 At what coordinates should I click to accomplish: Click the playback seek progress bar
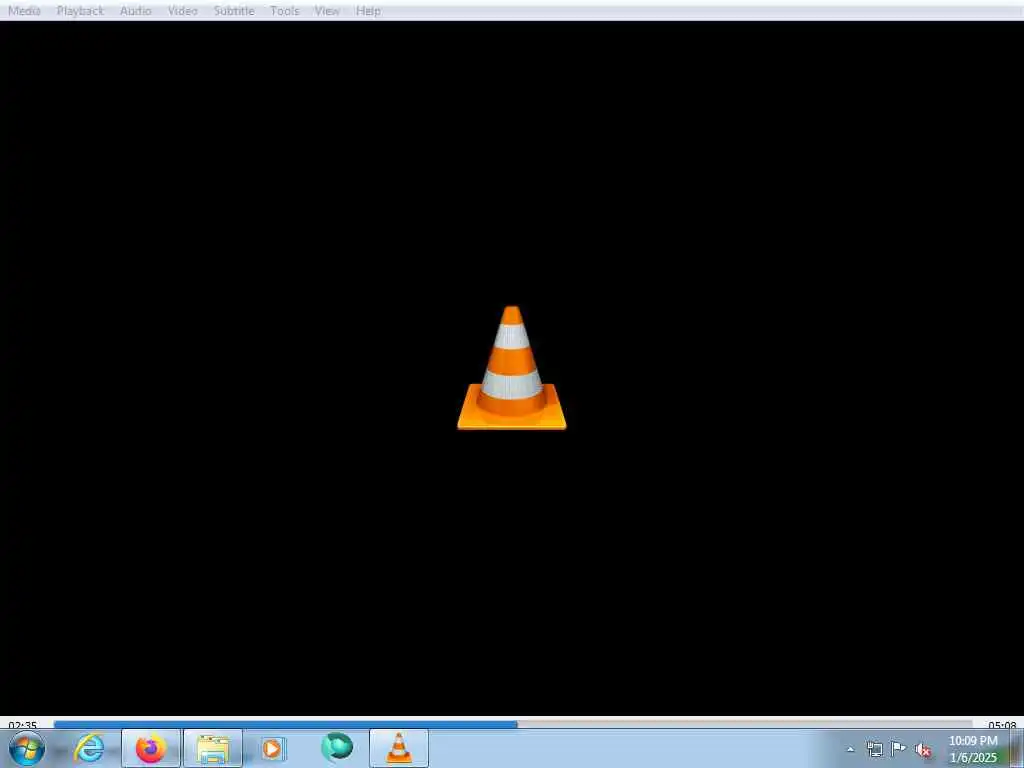[x=513, y=724]
